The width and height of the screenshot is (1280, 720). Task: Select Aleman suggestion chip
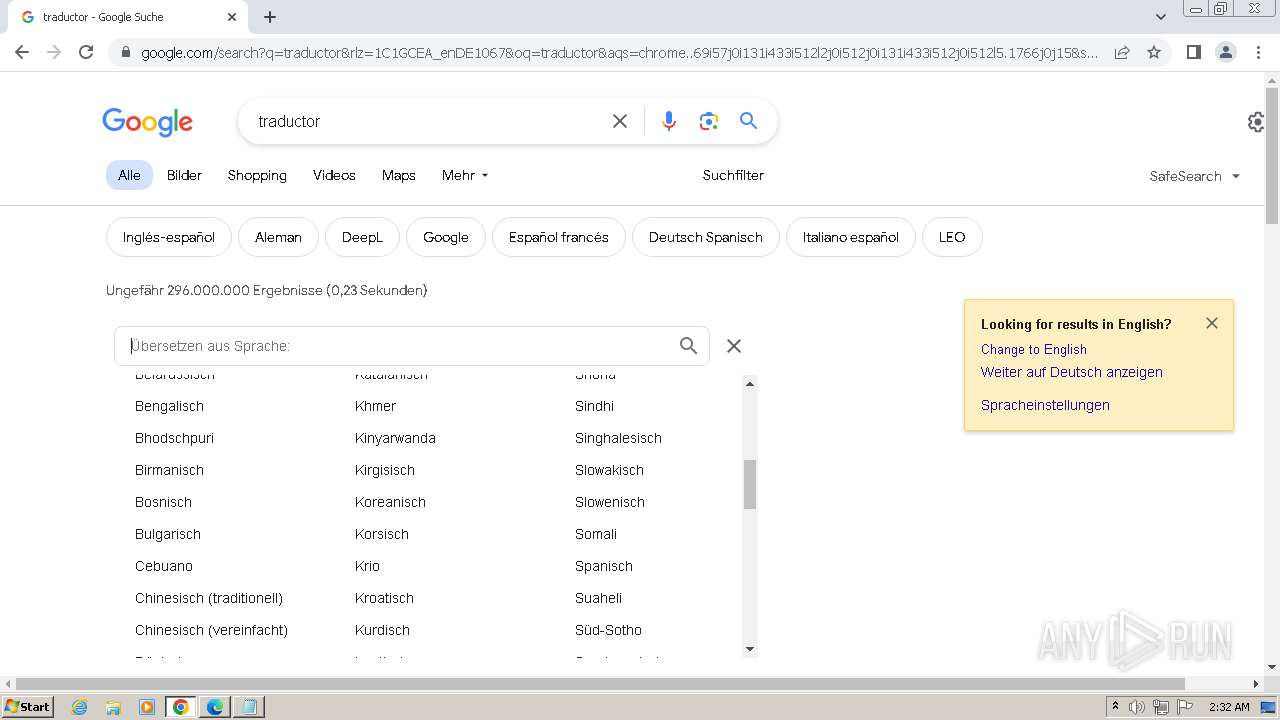coord(278,237)
